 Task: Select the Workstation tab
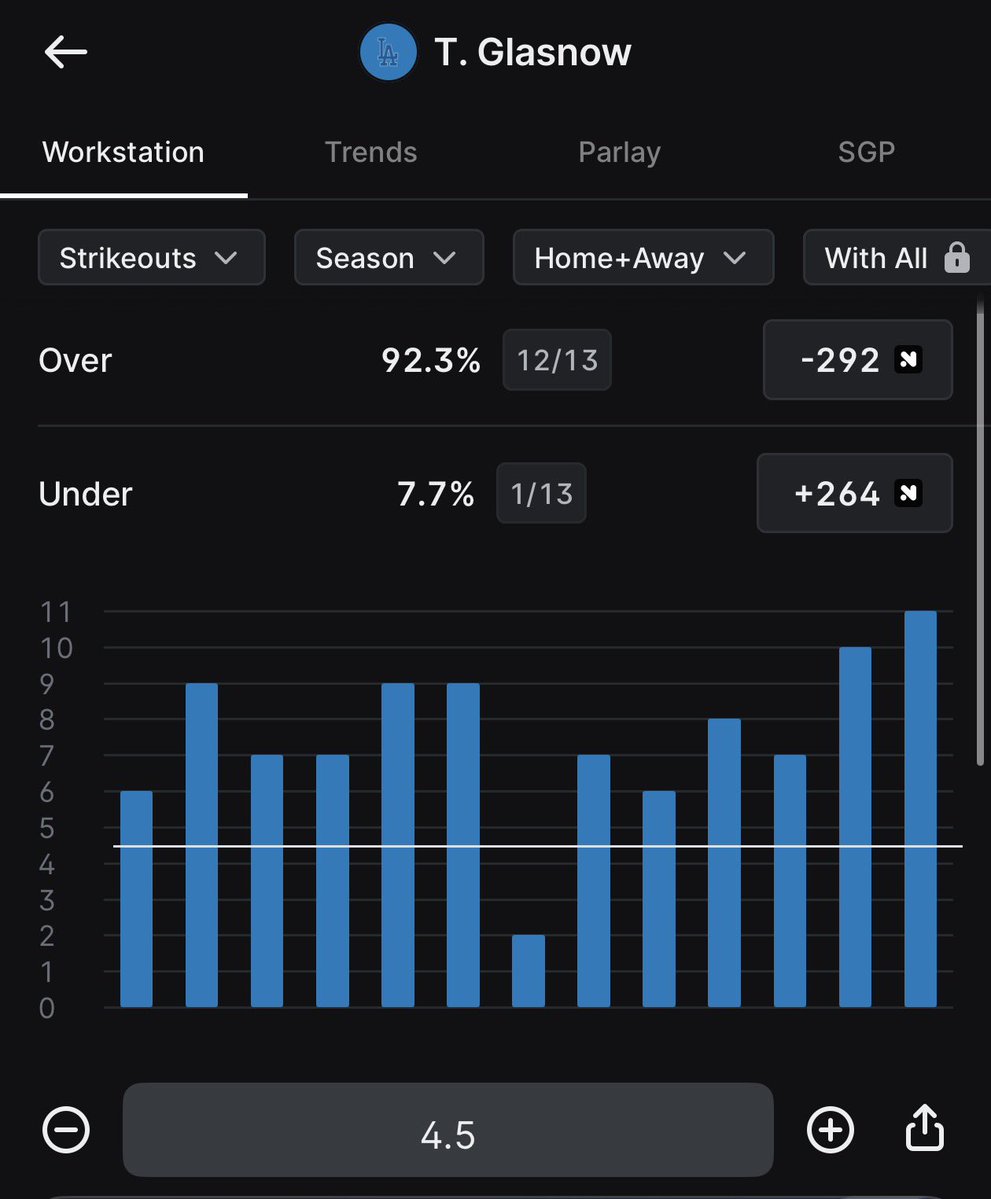[x=123, y=152]
